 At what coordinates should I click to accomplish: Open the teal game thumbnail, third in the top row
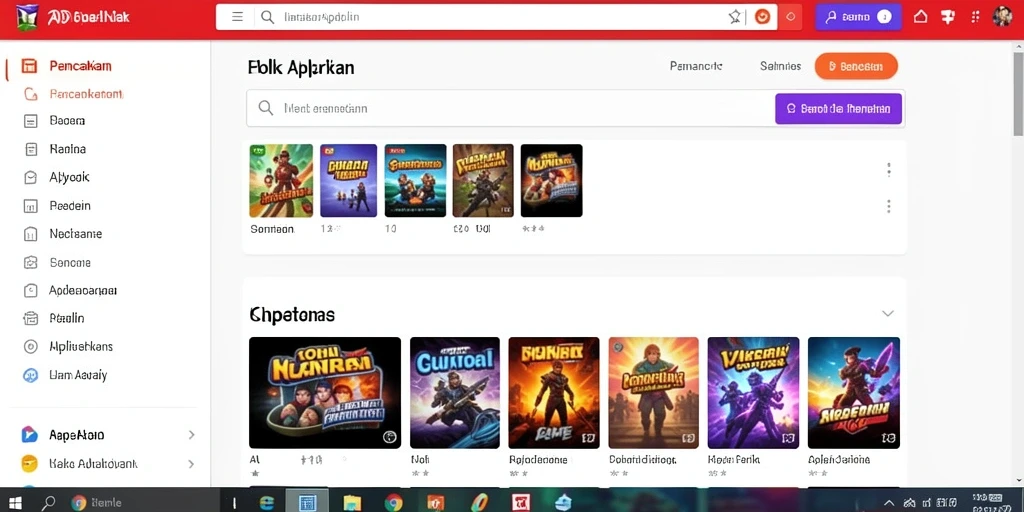coord(415,181)
